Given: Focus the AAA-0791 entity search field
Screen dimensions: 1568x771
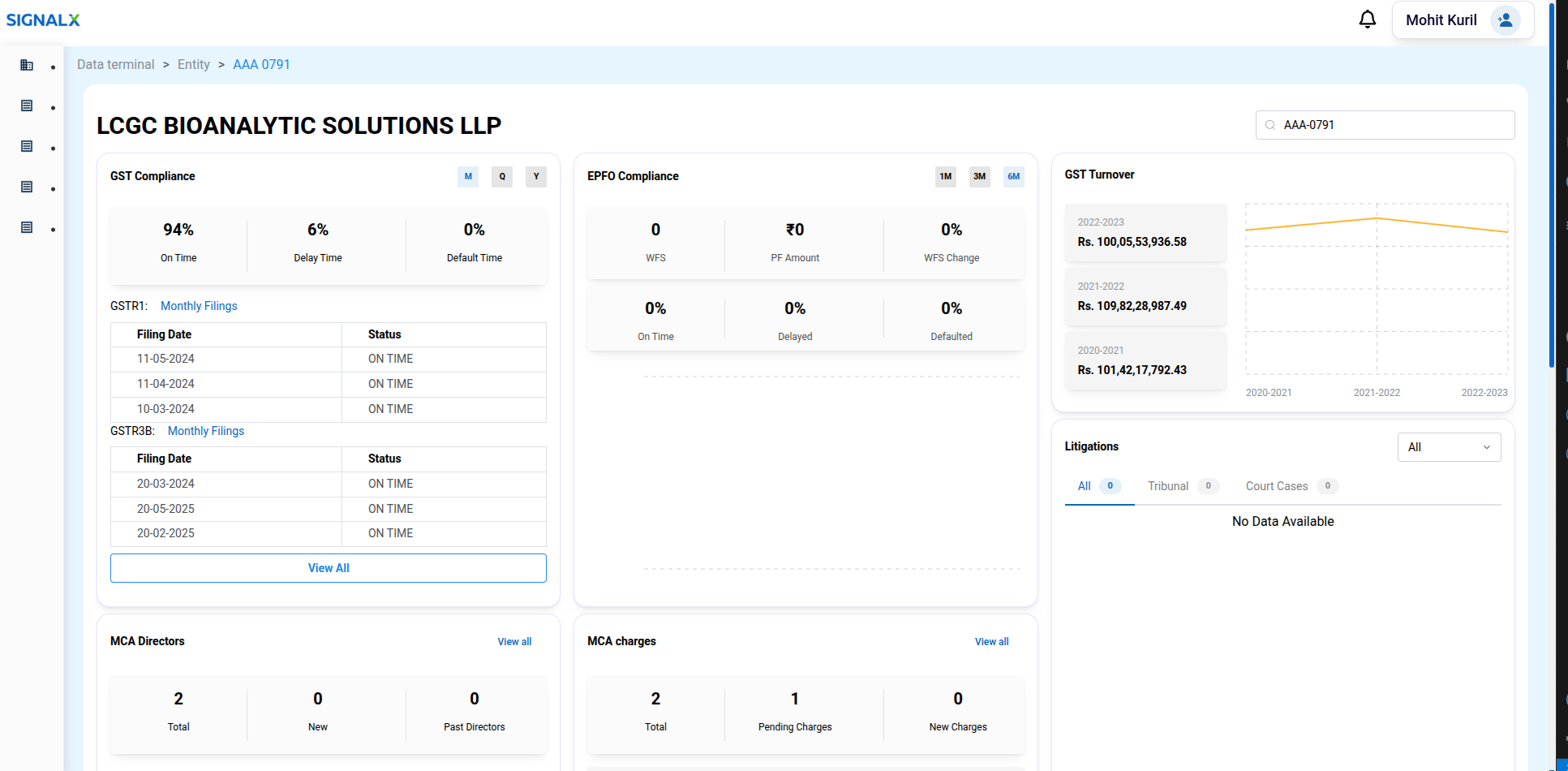Looking at the screenshot, I should (x=1385, y=125).
